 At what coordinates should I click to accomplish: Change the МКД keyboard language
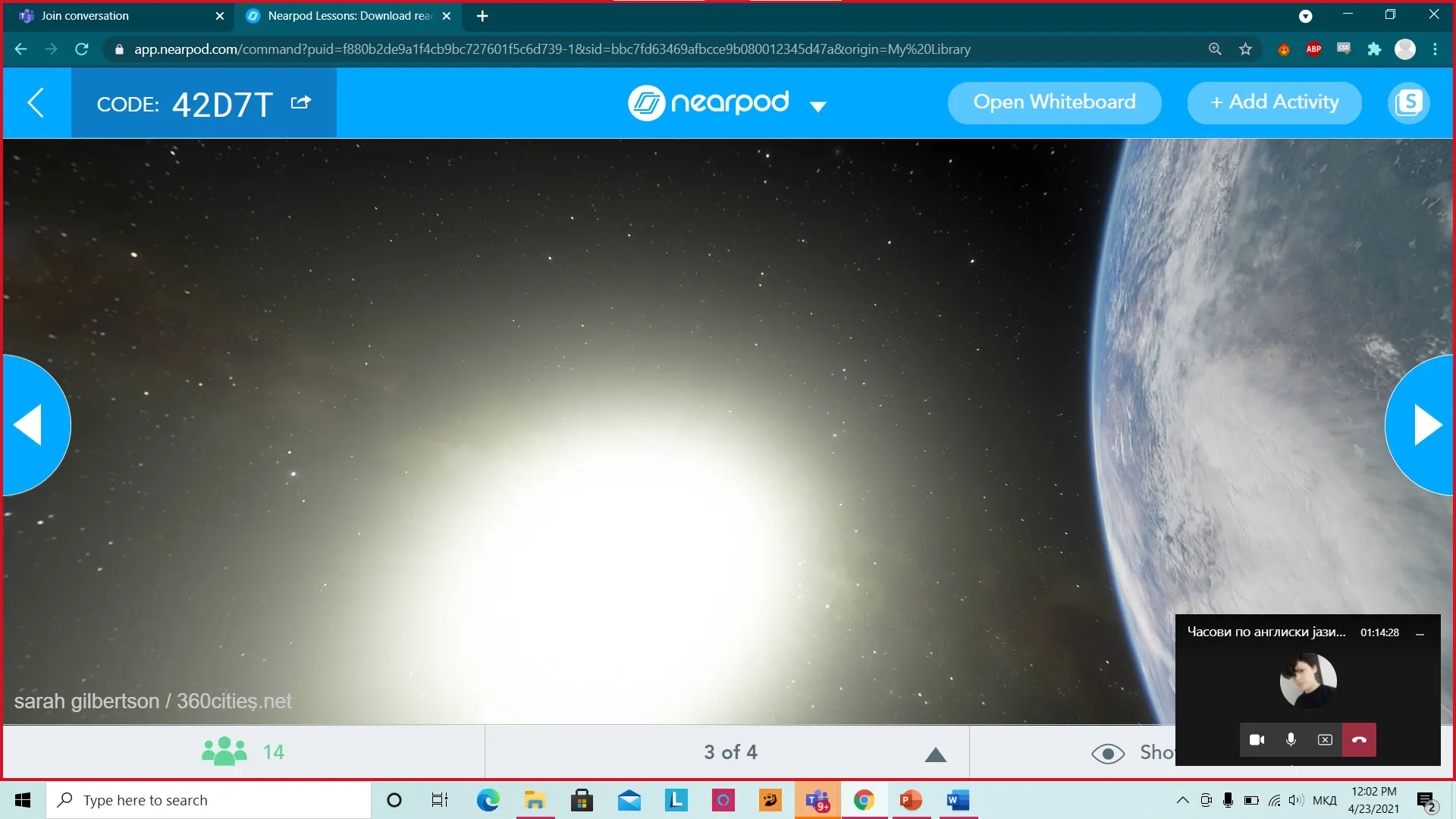coord(1325,800)
